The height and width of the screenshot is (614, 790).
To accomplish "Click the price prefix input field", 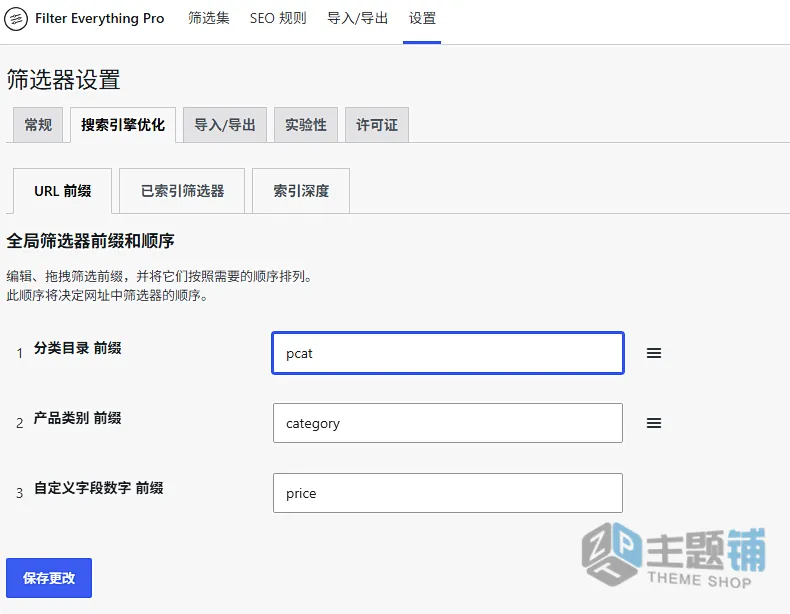I will (448, 493).
